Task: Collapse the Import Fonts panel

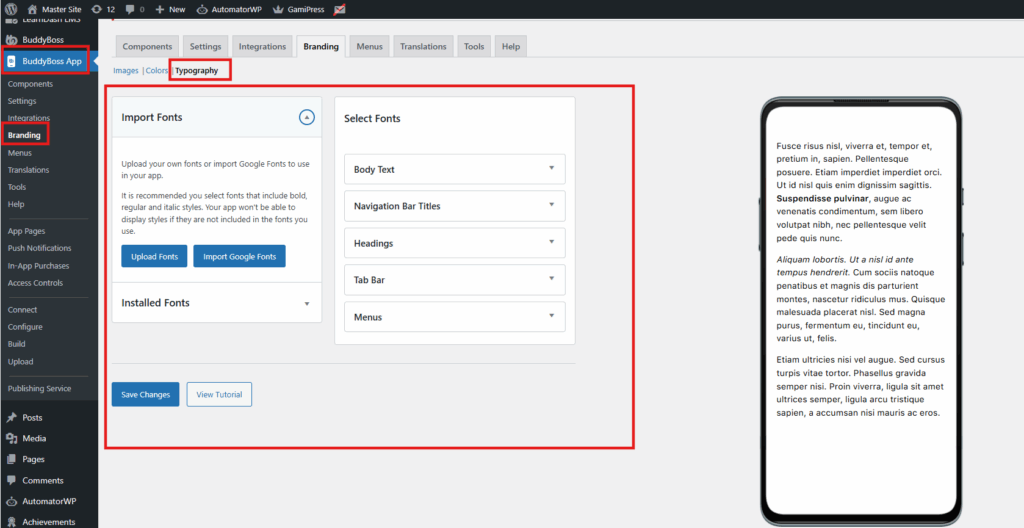Action: click(307, 117)
